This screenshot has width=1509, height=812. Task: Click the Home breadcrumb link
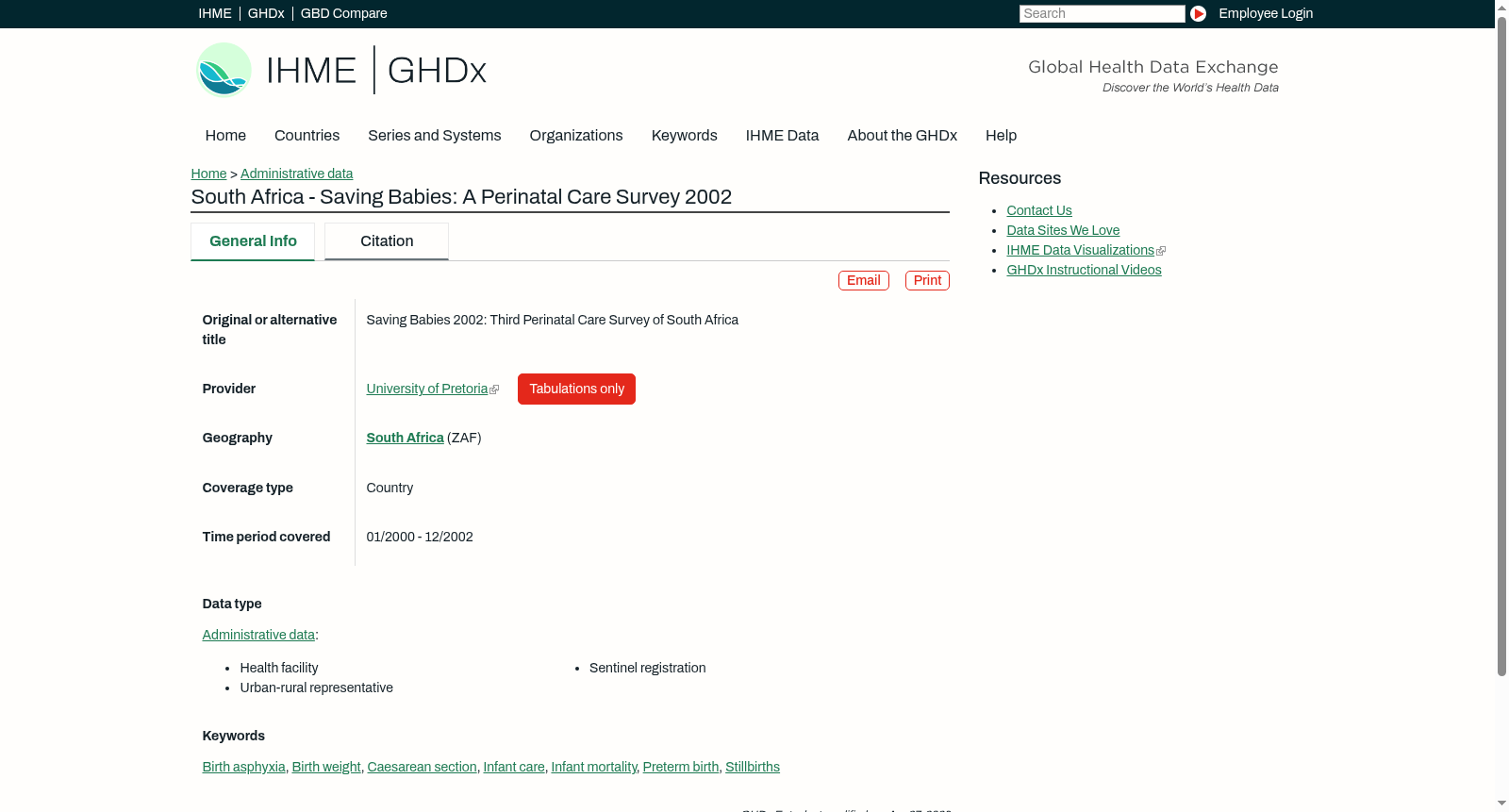click(x=208, y=174)
